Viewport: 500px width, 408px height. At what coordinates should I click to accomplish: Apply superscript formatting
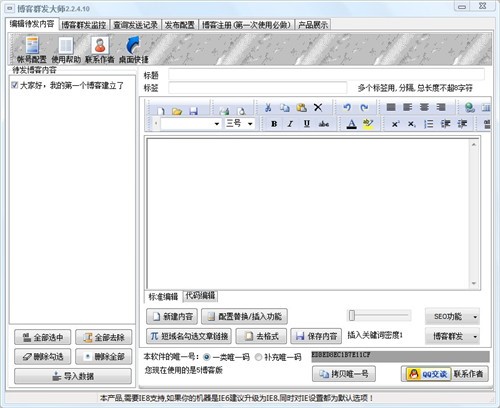tap(395, 124)
